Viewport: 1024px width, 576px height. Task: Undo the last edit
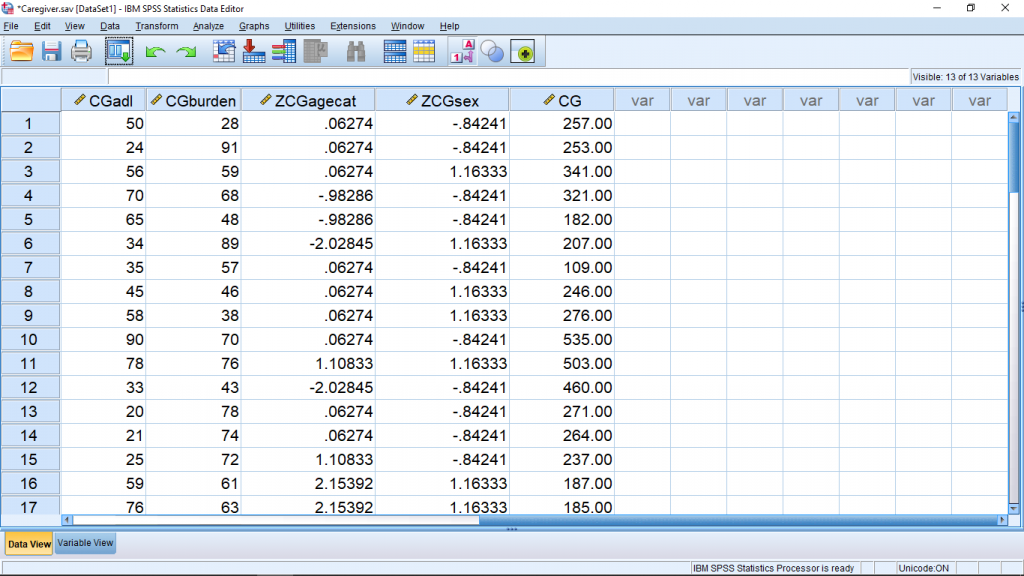coord(154,51)
